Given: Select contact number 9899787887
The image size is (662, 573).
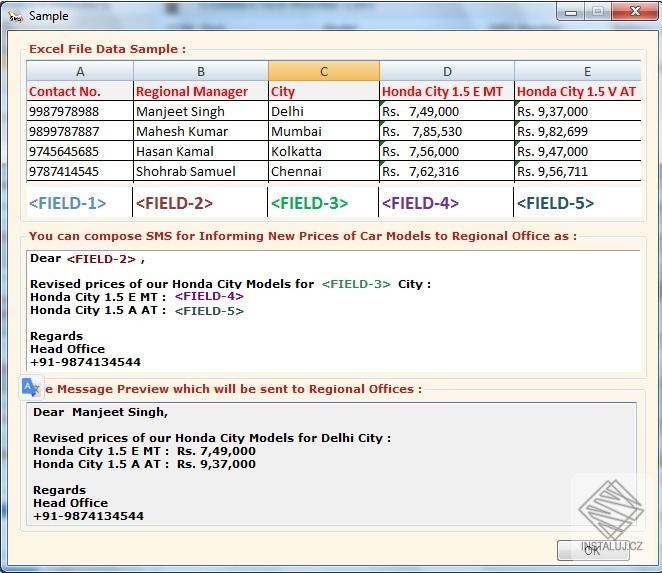Looking at the screenshot, I should [80, 131].
